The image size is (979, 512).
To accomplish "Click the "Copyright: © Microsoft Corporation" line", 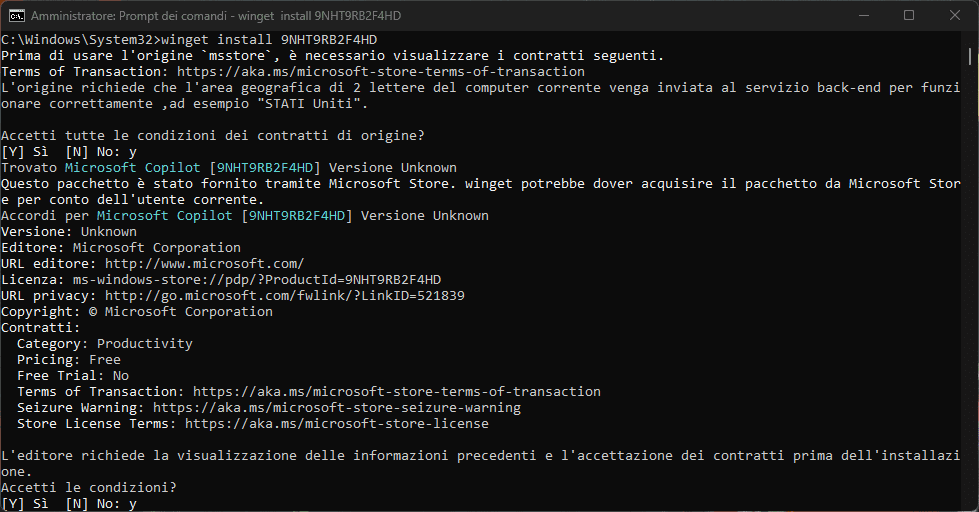I will tap(136, 312).
